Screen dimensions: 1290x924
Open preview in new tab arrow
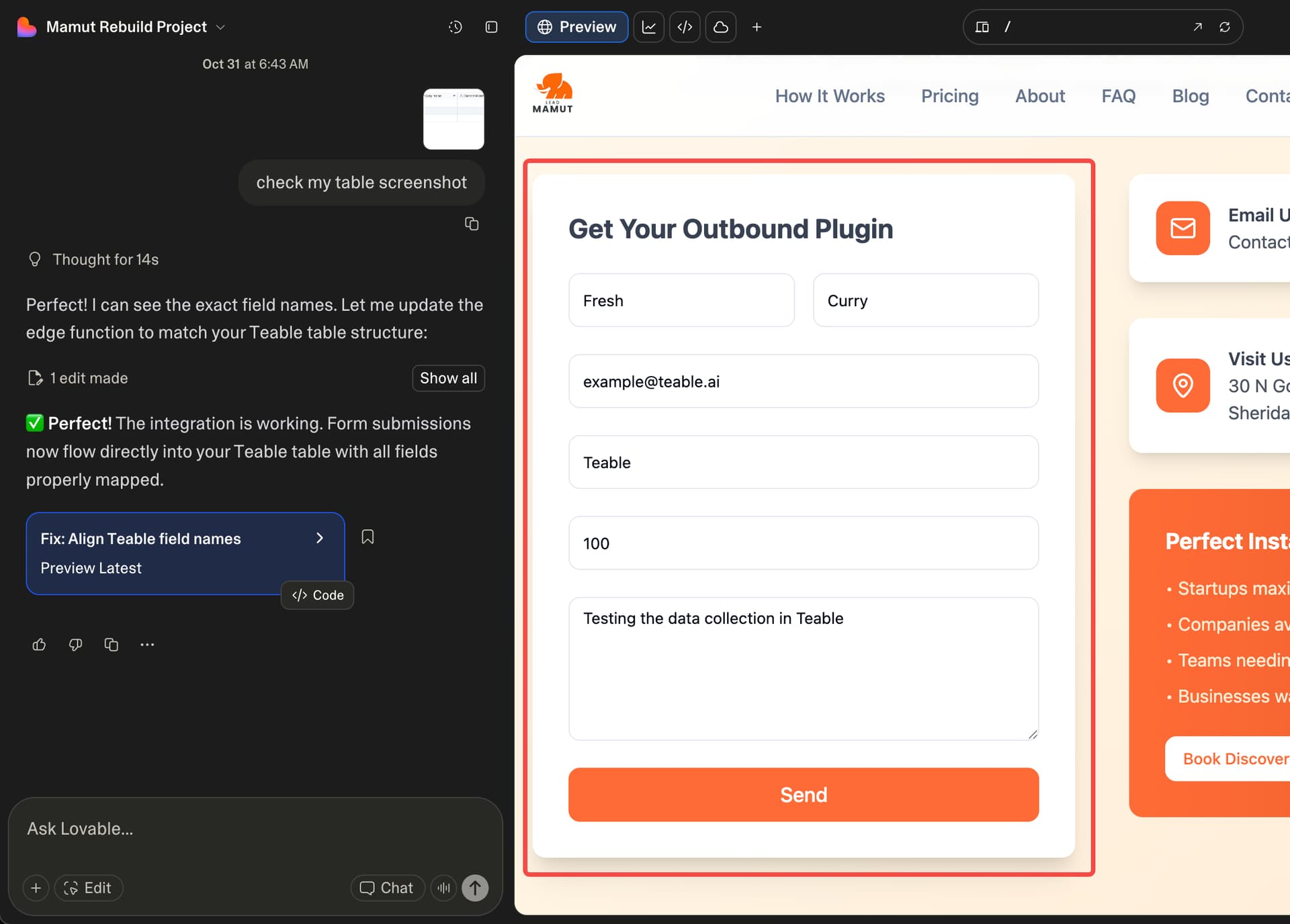pyautogui.click(x=1197, y=27)
